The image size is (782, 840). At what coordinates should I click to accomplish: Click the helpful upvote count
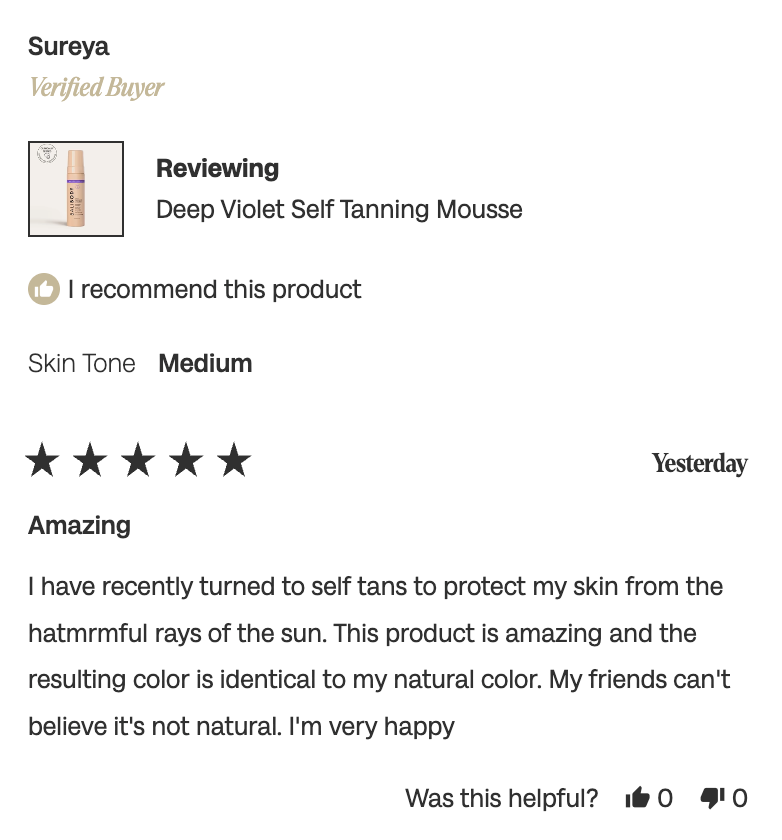(x=665, y=798)
